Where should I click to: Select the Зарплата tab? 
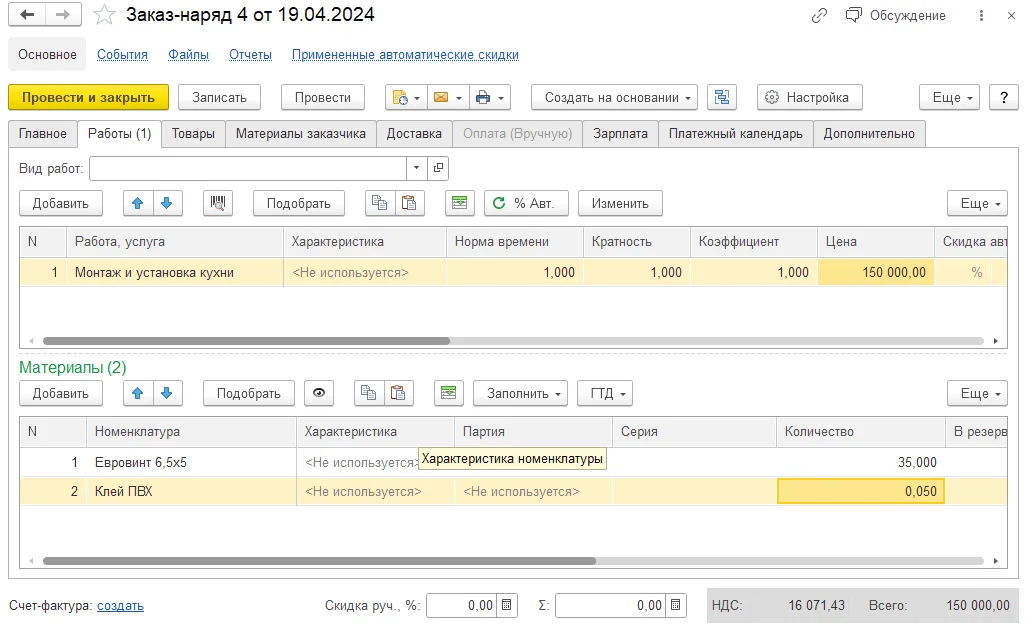[620, 134]
